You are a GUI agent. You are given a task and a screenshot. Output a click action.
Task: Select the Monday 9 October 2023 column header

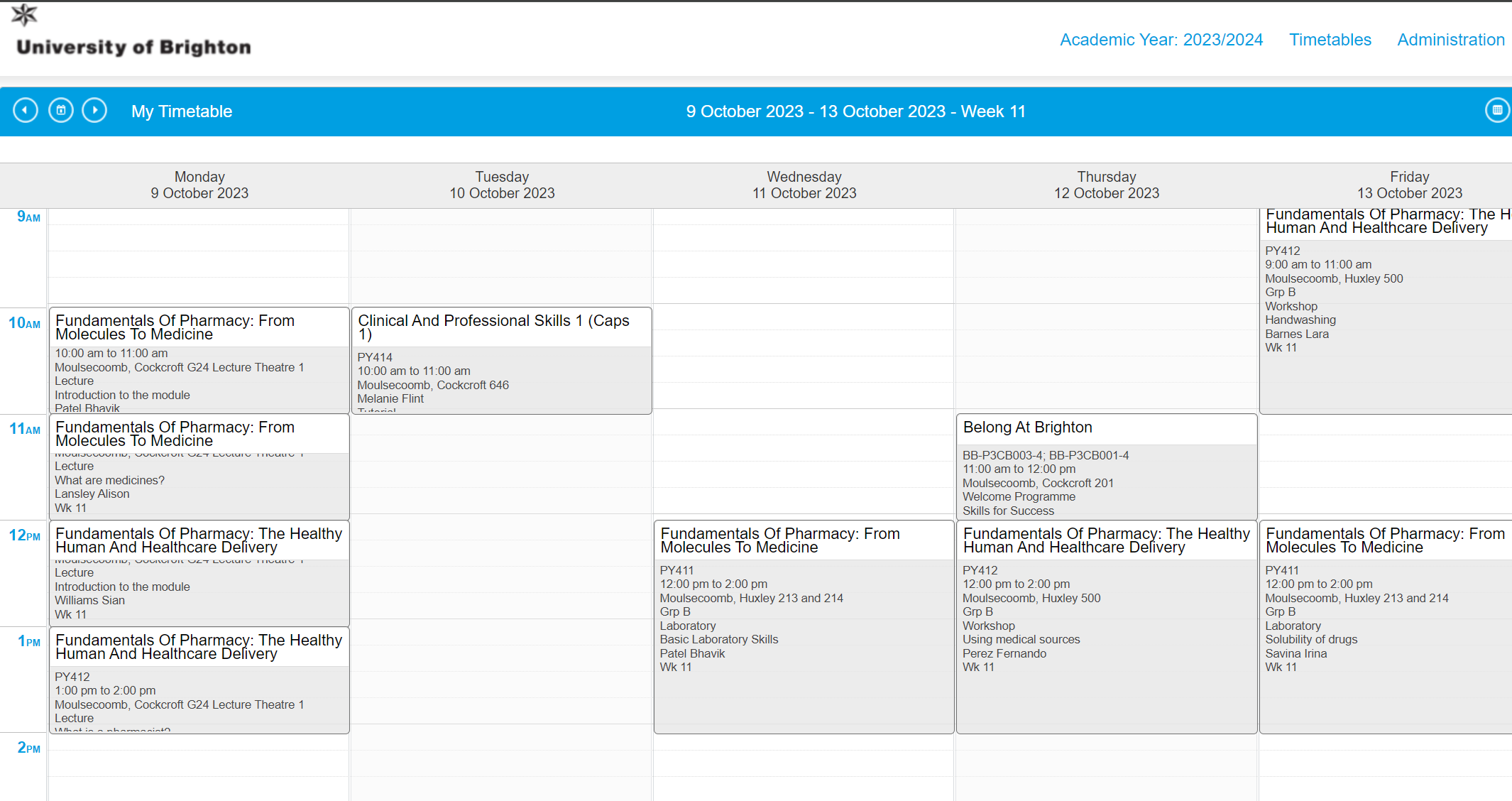point(199,185)
